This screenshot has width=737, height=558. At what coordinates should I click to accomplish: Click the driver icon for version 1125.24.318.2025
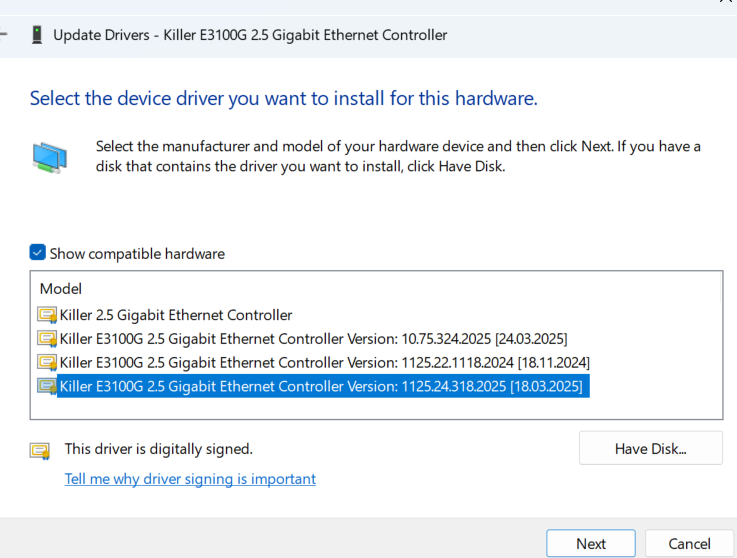pyautogui.click(x=47, y=386)
